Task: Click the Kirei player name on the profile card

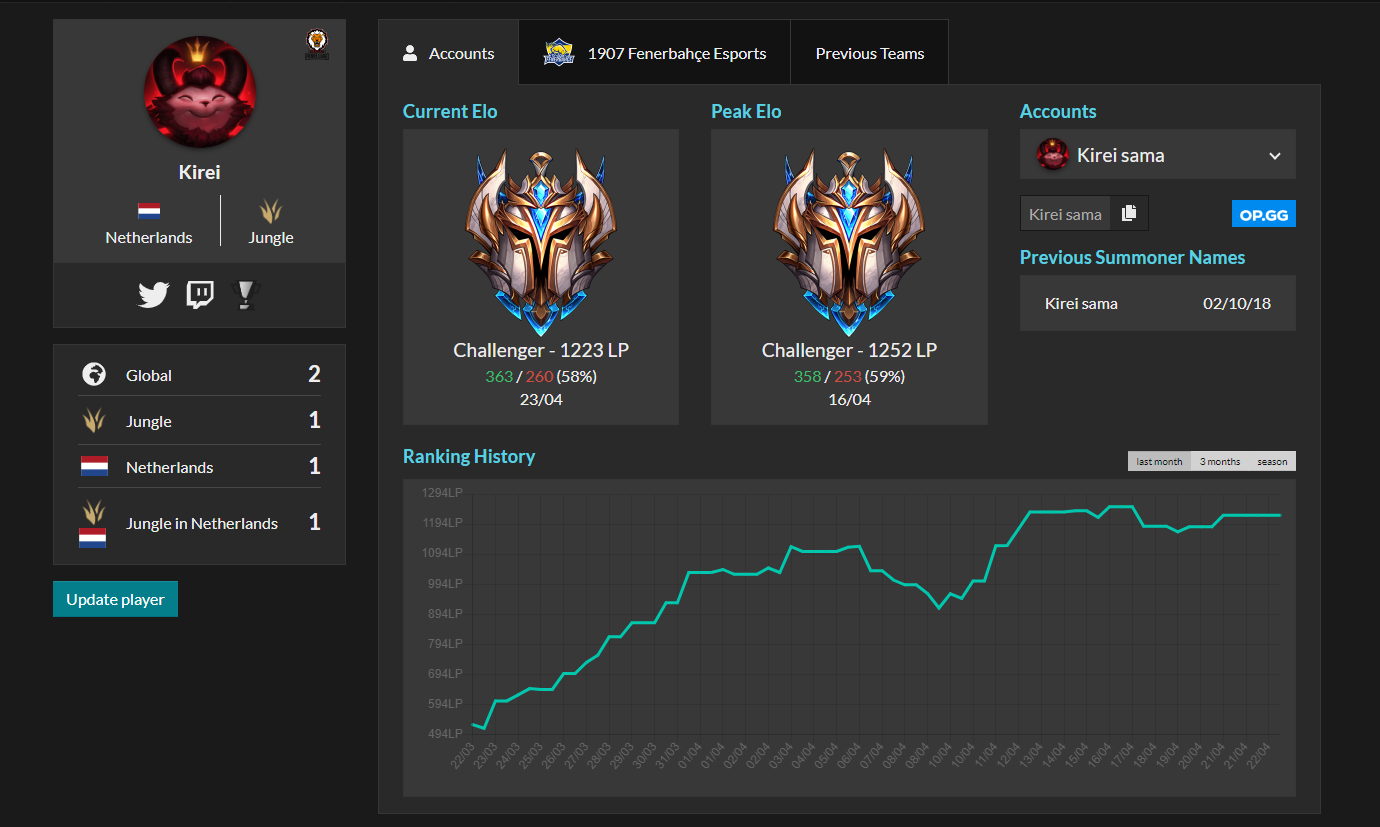Action: tap(199, 172)
